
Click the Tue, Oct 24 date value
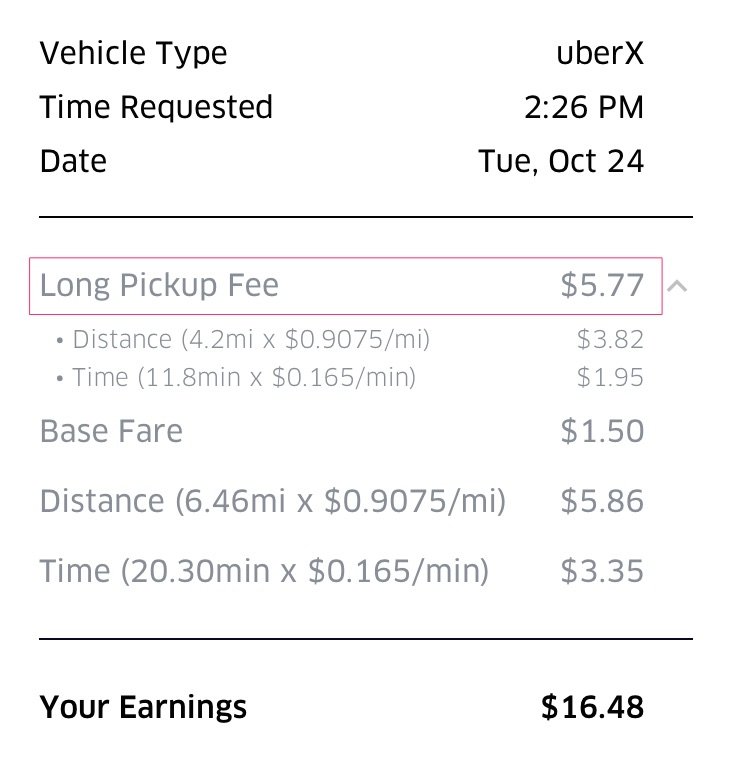pos(561,161)
